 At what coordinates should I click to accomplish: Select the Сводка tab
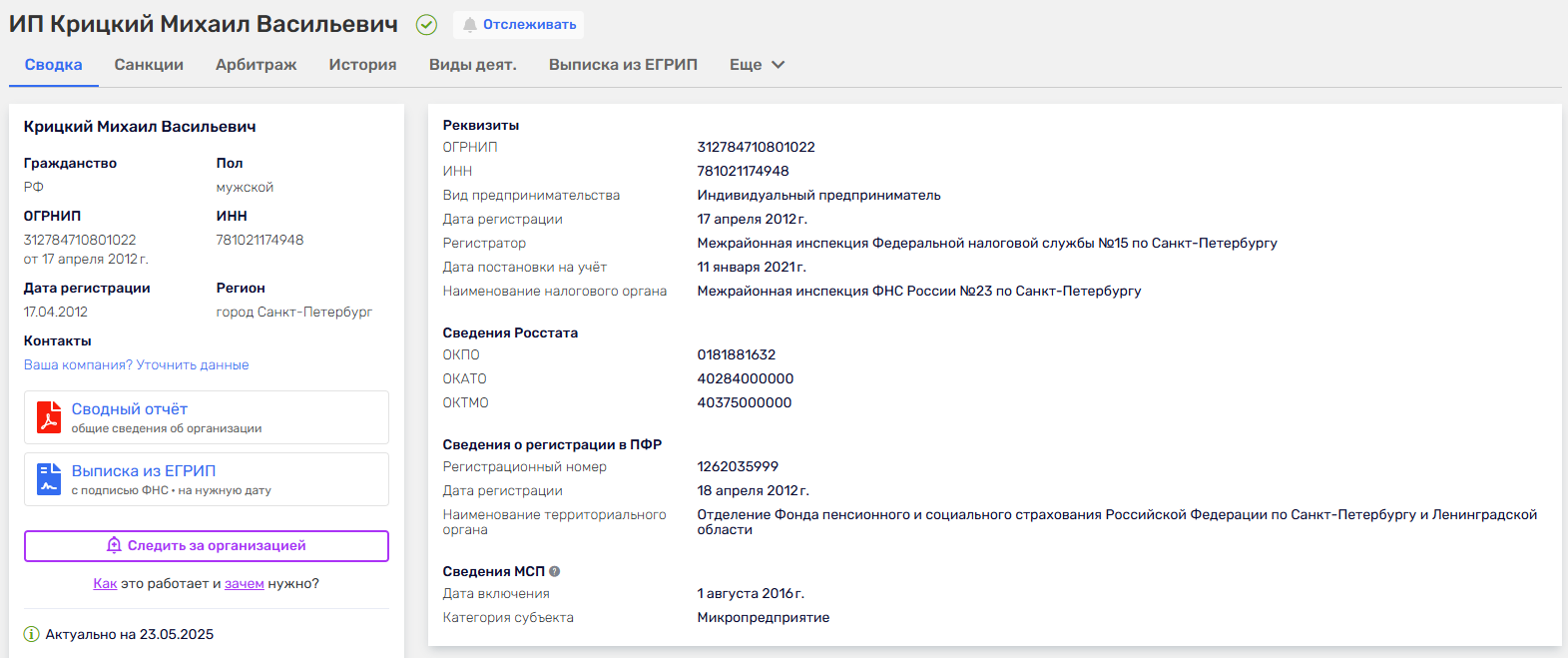tap(54, 65)
